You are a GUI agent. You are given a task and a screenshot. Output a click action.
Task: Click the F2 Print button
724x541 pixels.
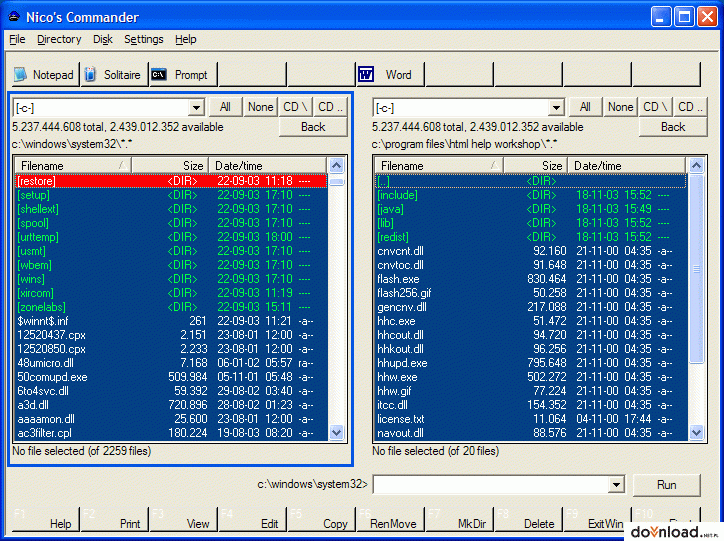pyautogui.click(x=115, y=519)
